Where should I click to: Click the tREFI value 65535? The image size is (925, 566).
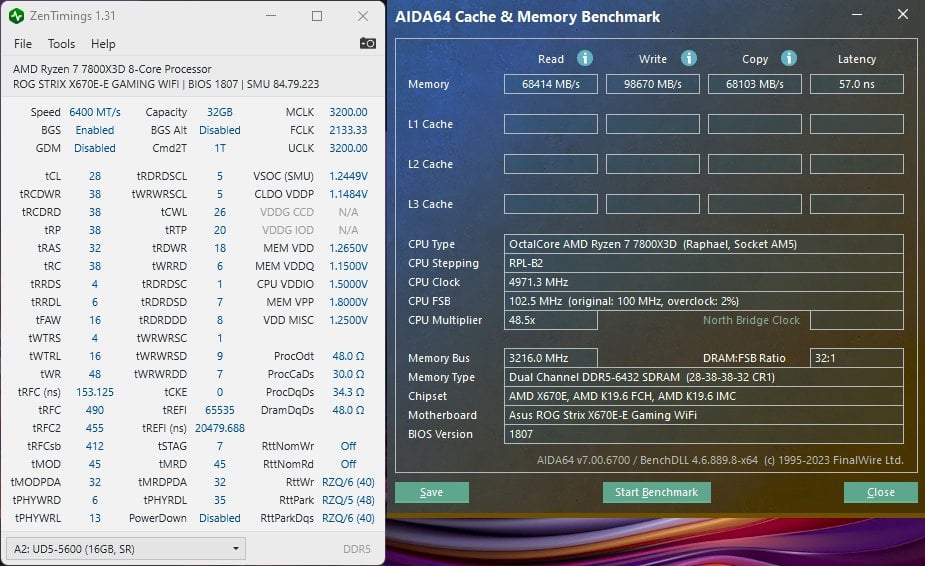(219, 410)
